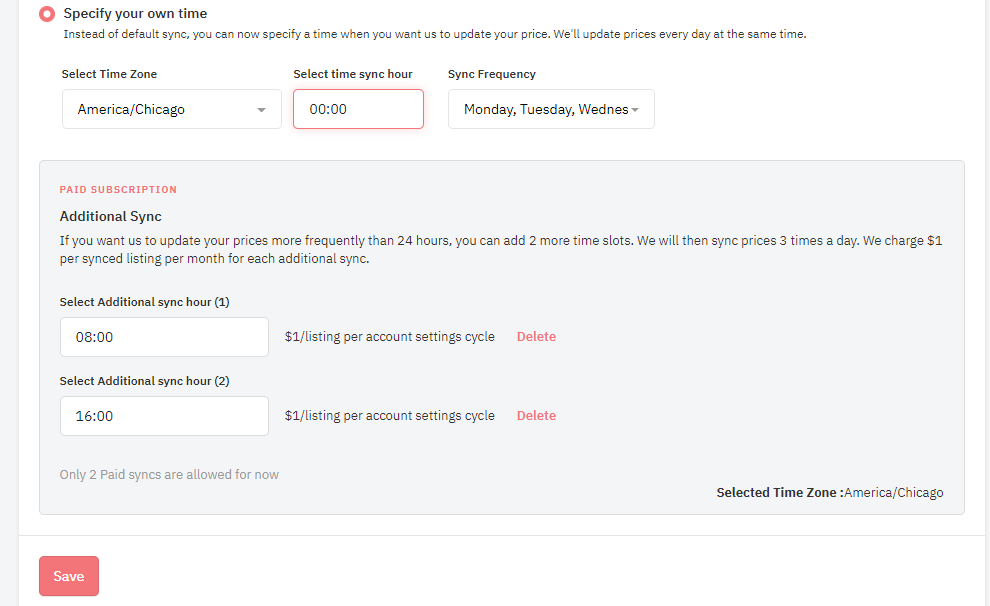Click the 'Specify your own time' label text
Viewport: 990px width, 606px height.
(x=135, y=14)
